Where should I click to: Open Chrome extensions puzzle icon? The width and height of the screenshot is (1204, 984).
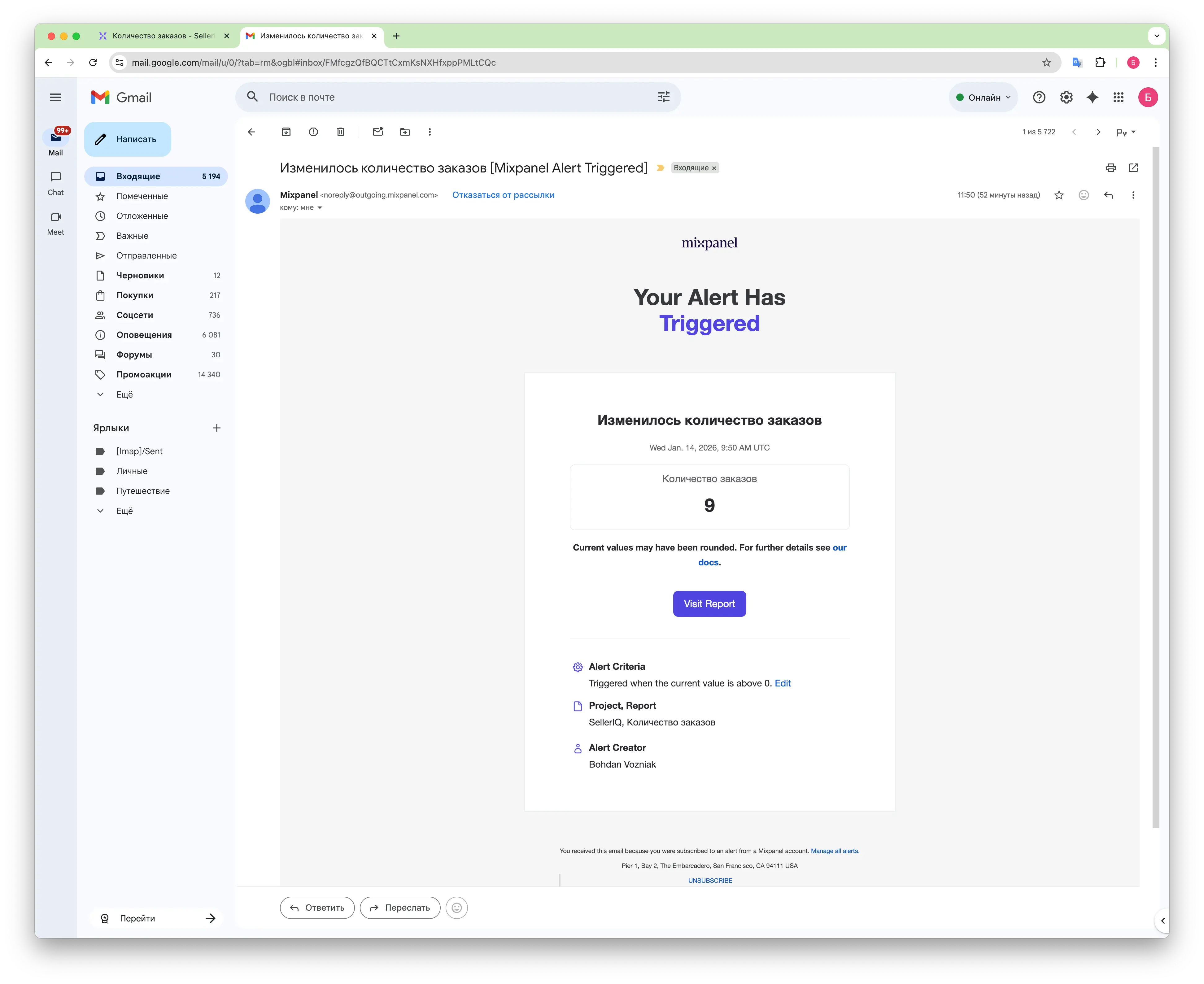click(x=1100, y=62)
